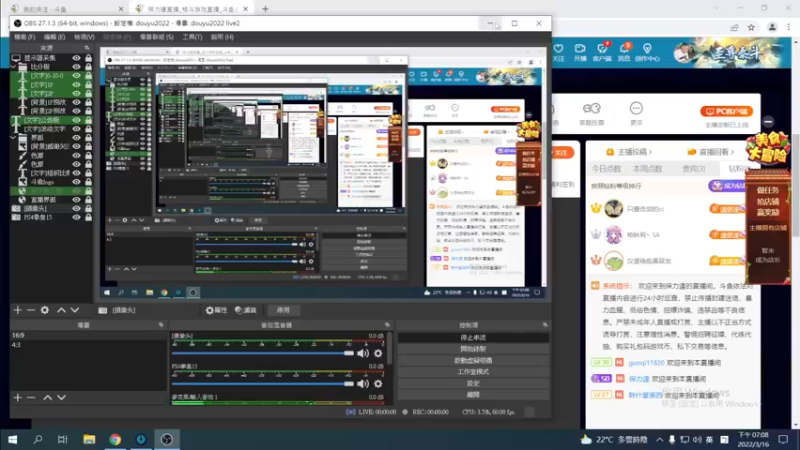Remove selected source with the minus icon

(x=31, y=310)
